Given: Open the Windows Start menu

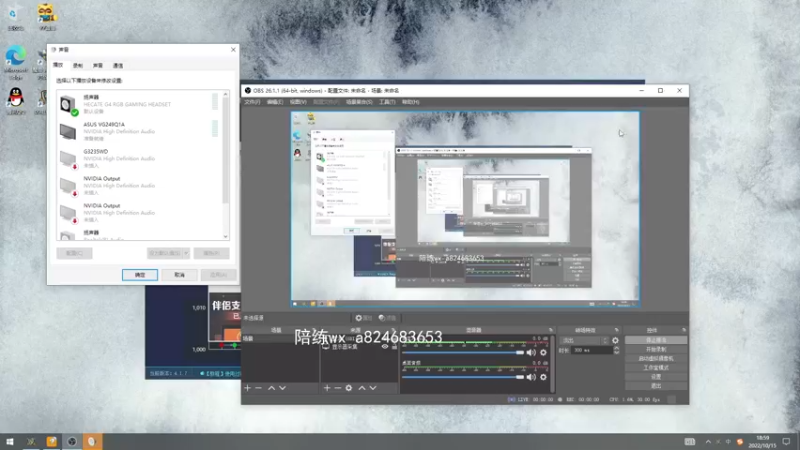Looking at the screenshot, I should [x=10, y=441].
